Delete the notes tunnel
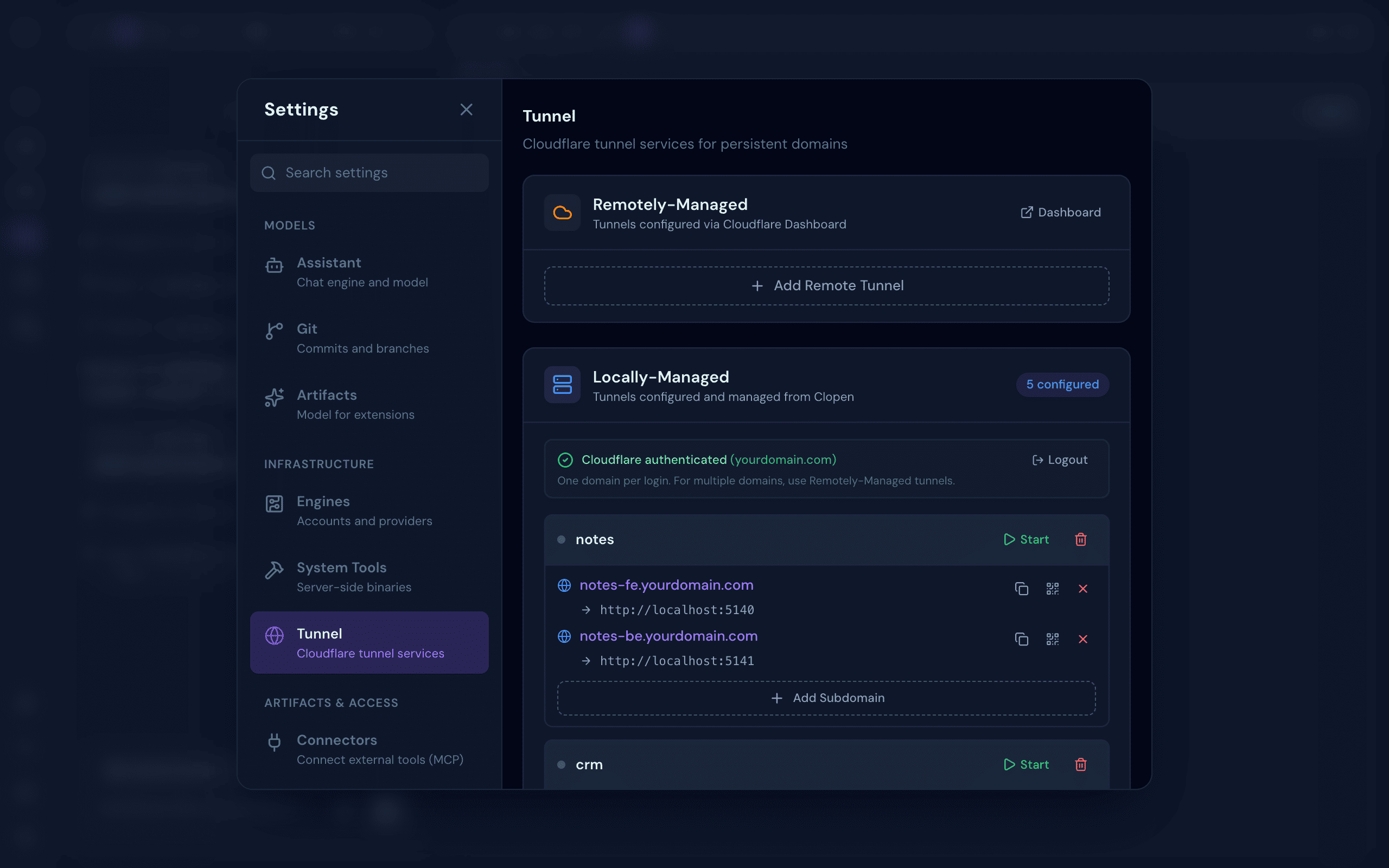The image size is (1389, 868). pos(1080,540)
